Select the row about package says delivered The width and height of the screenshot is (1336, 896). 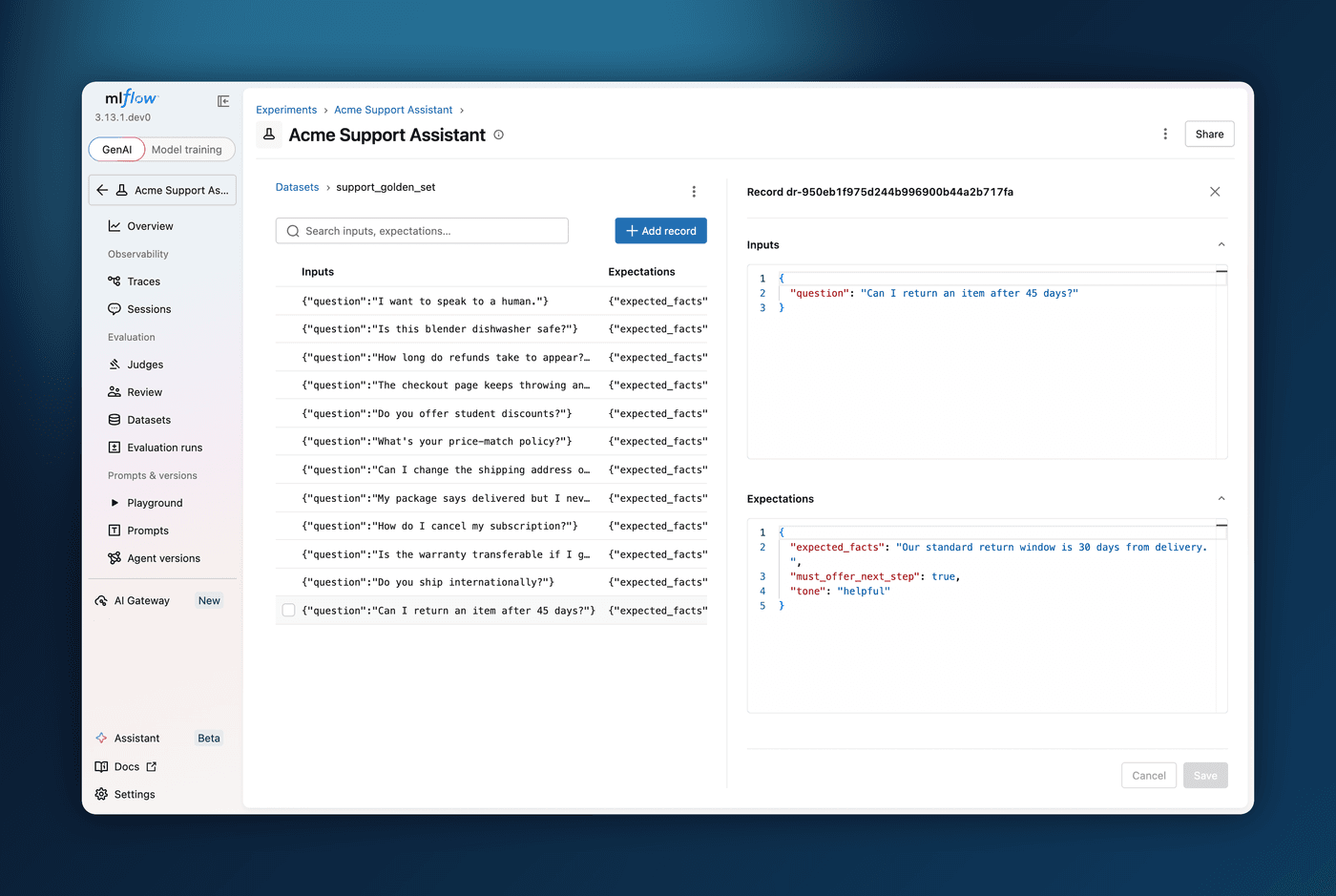(x=491, y=498)
